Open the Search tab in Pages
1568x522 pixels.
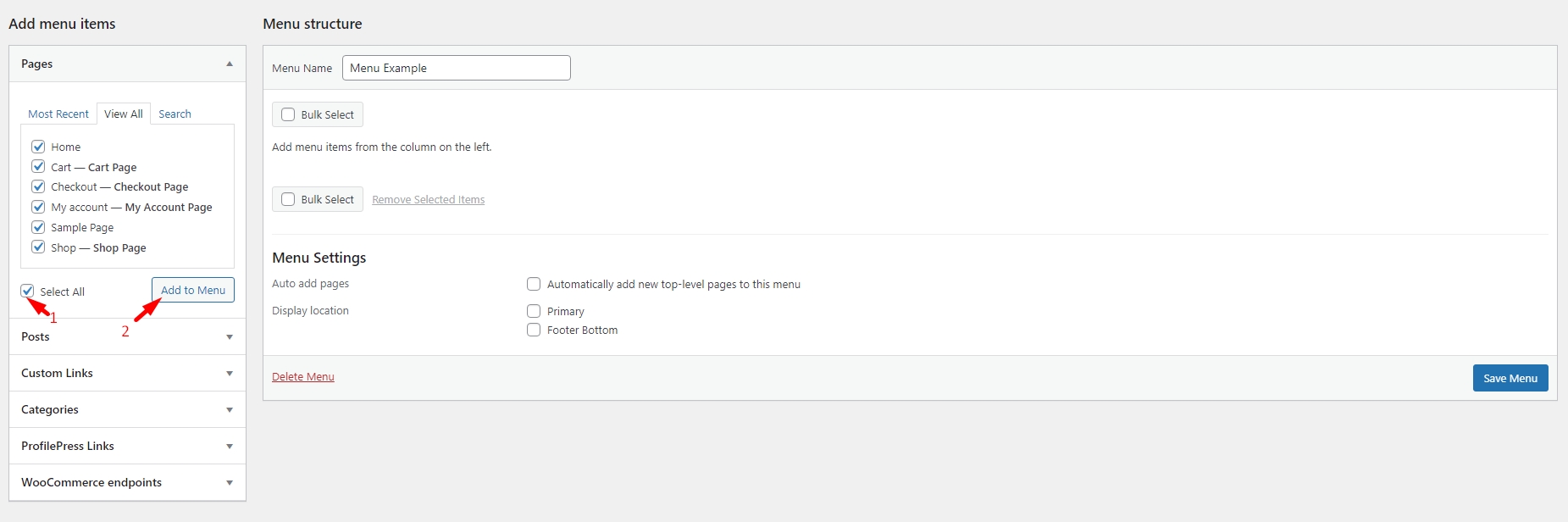(175, 114)
